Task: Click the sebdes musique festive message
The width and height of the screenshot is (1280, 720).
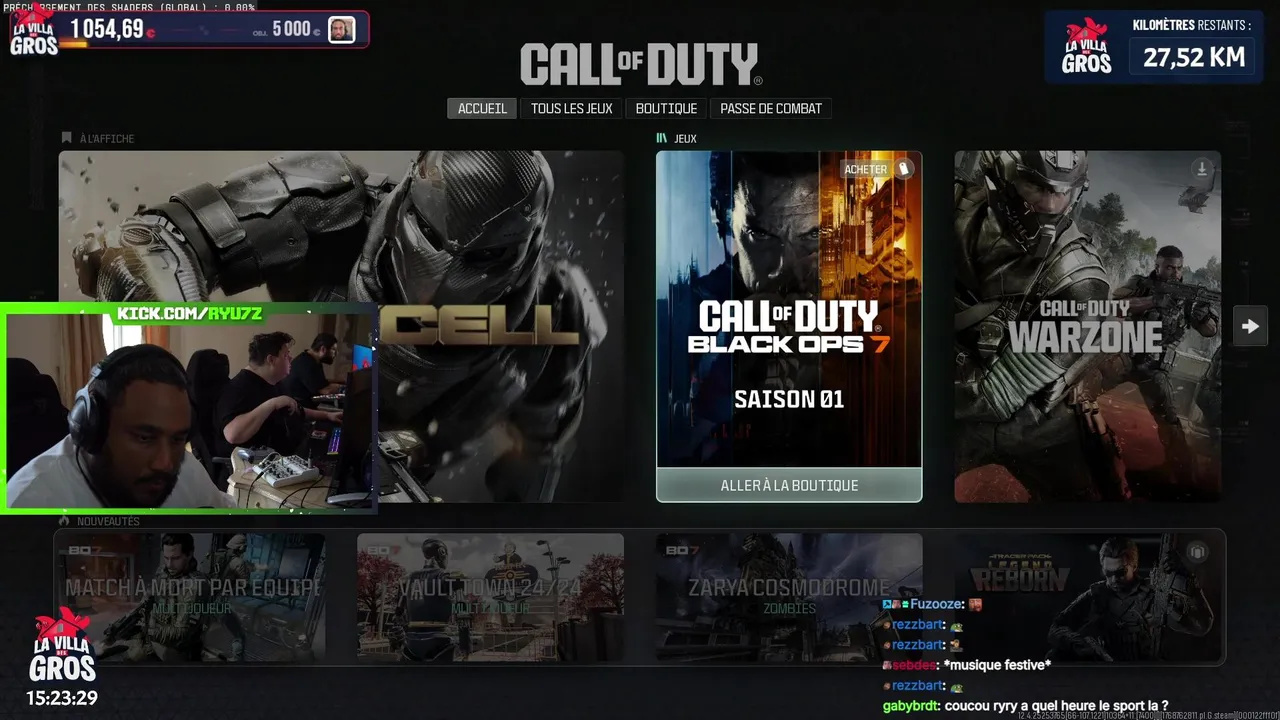Action: (967, 665)
